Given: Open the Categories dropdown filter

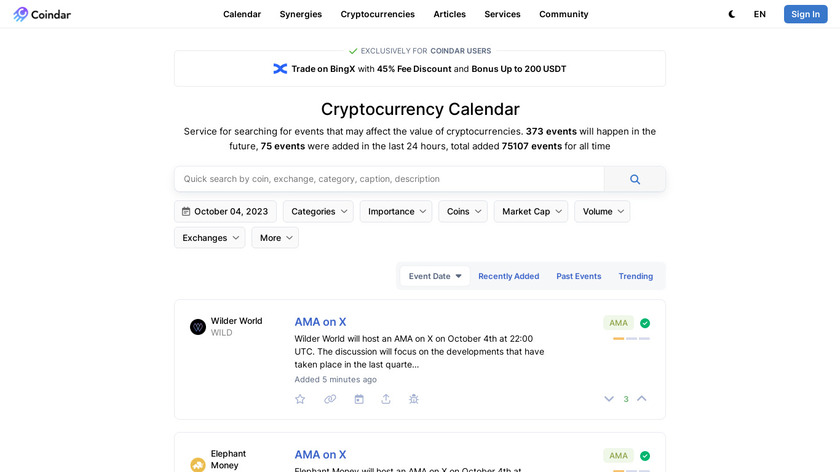Looking at the screenshot, I should coord(320,211).
